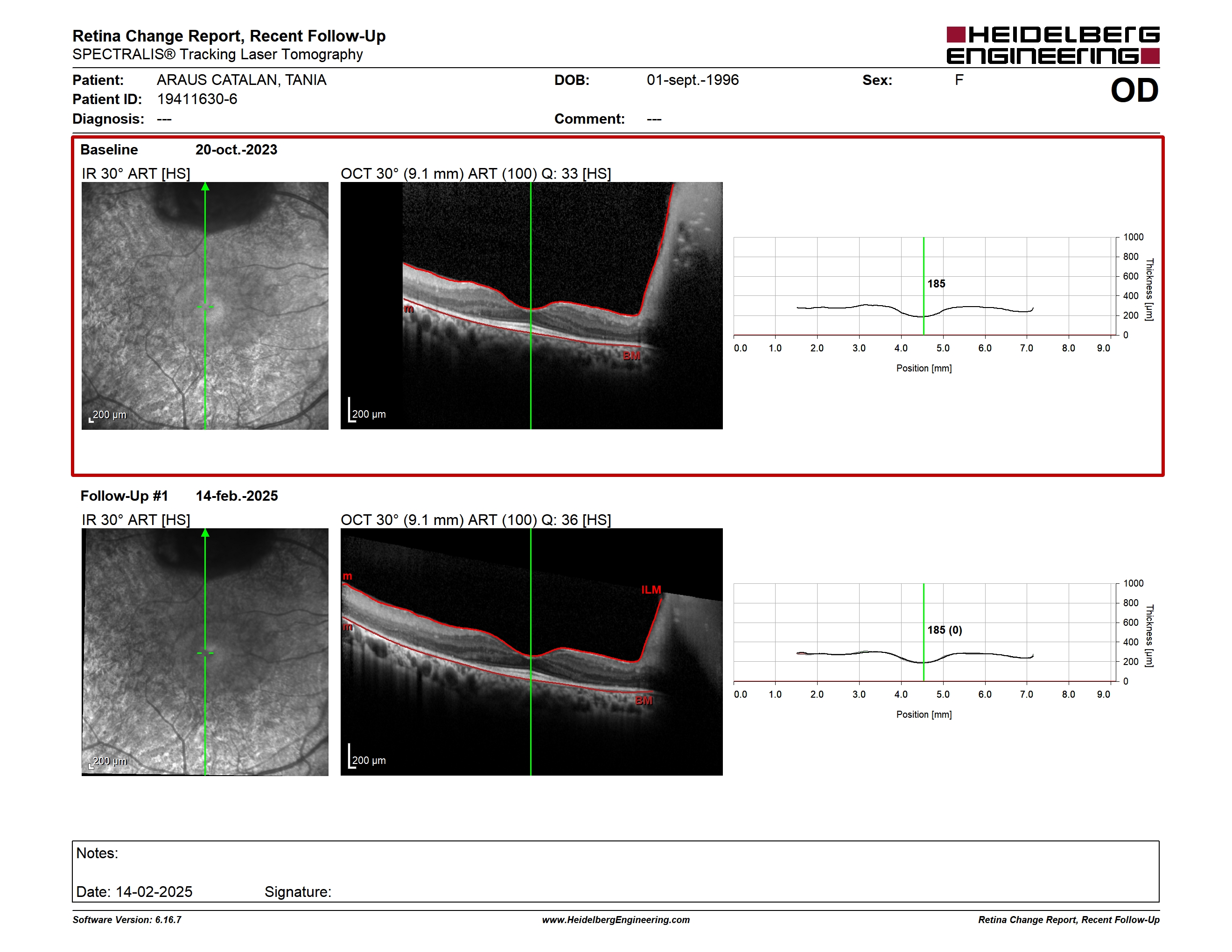Click the Baseline OCT 30° (9.1 mm) ART Q: 33 title
Image resolution: width=1232 pixels, height=952 pixels.
476,174
